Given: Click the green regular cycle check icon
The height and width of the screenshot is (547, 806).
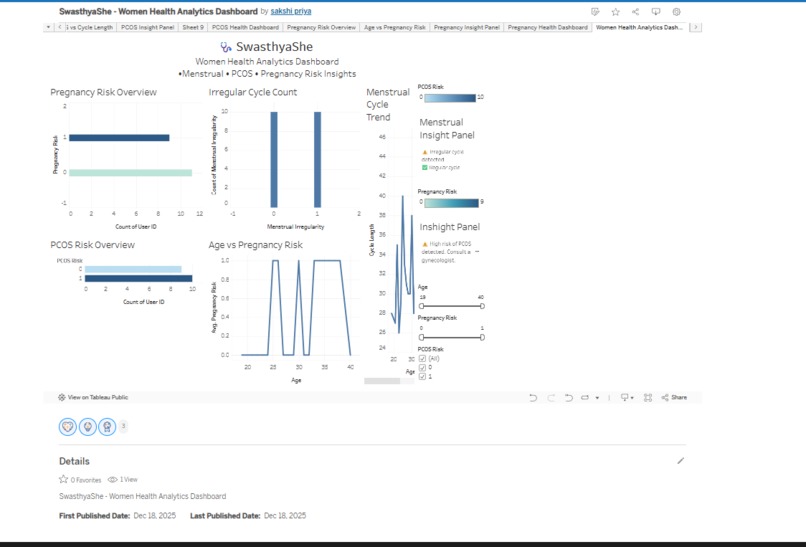Looking at the screenshot, I should (x=425, y=168).
